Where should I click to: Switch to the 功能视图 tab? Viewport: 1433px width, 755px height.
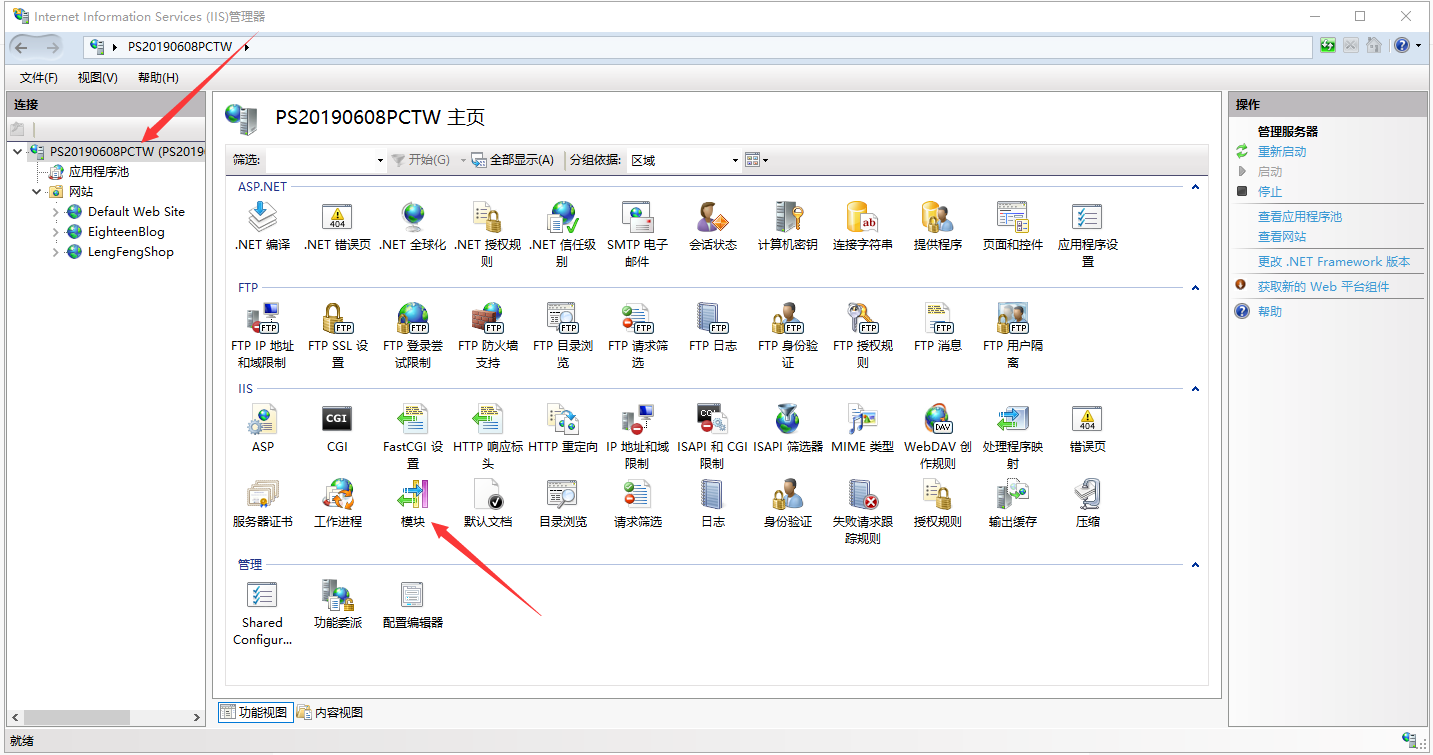(x=256, y=713)
